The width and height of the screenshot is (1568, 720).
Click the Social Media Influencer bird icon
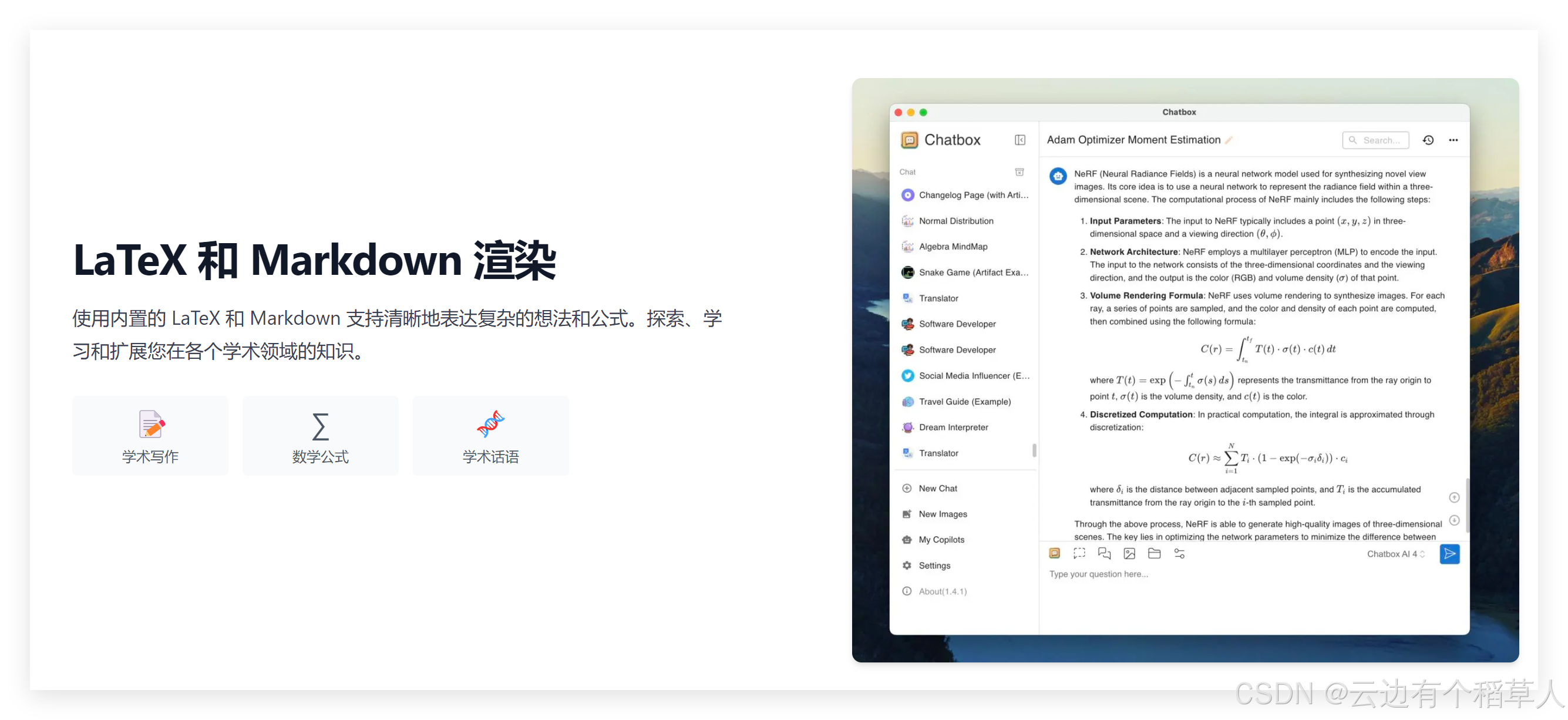pyautogui.click(x=907, y=375)
